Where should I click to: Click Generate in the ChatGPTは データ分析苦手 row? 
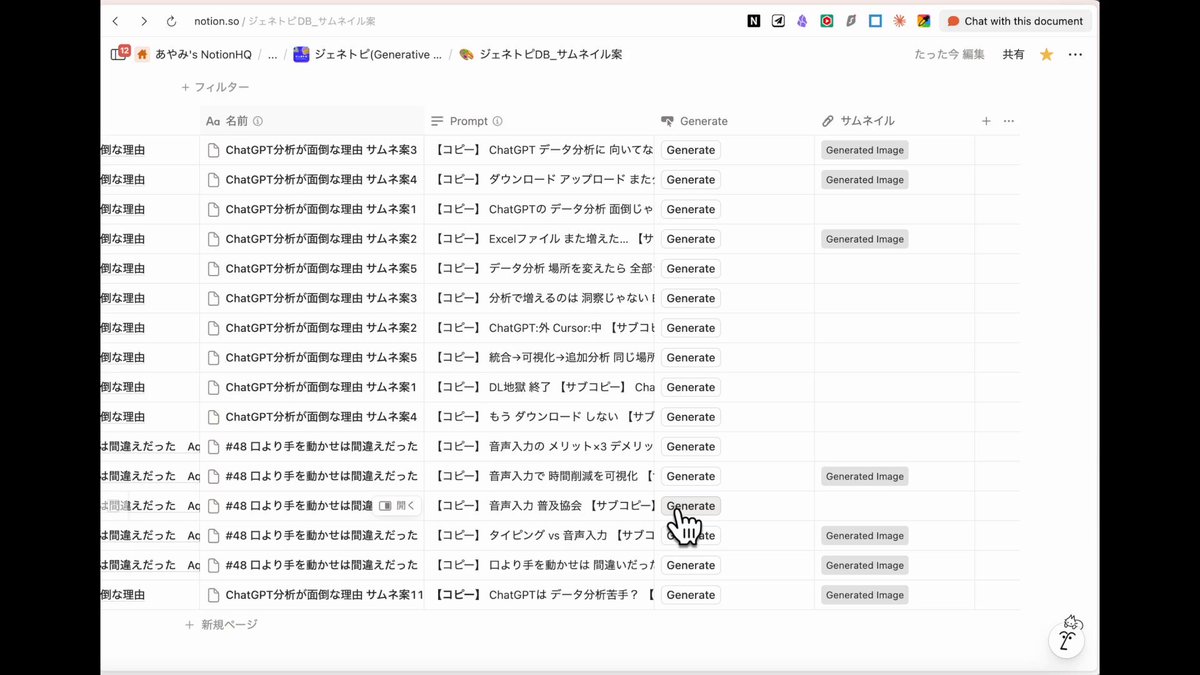[690, 595]
